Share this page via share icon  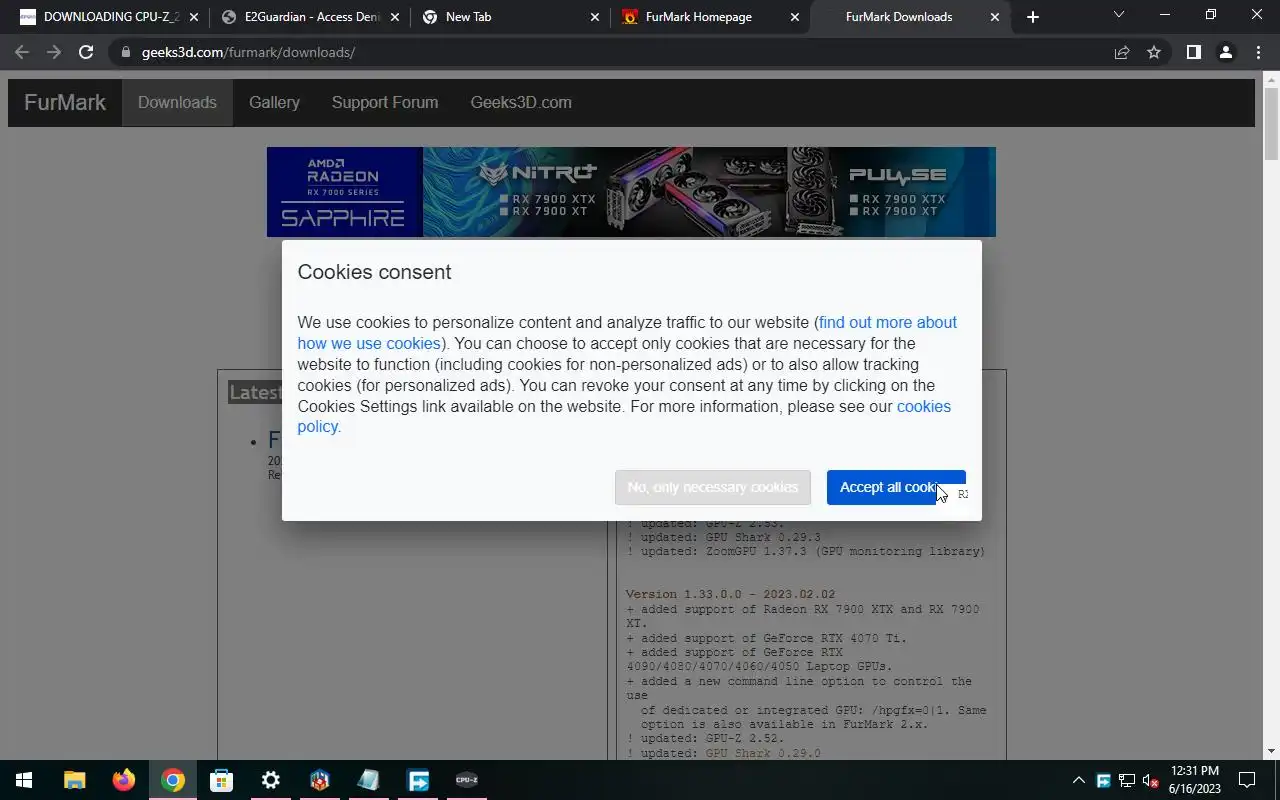[1122, 52]
